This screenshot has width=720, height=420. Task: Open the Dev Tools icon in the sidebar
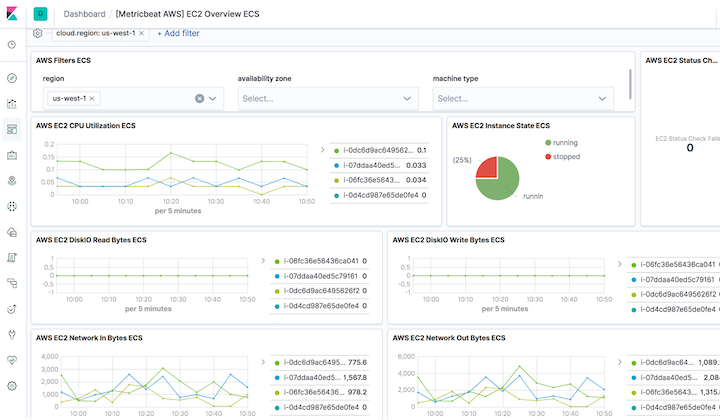[12, 335]
